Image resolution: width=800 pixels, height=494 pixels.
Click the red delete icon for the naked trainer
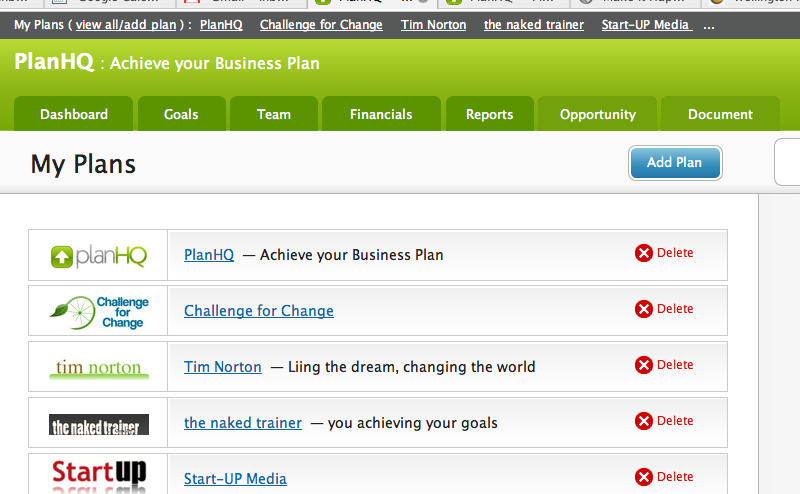point(644,421)
